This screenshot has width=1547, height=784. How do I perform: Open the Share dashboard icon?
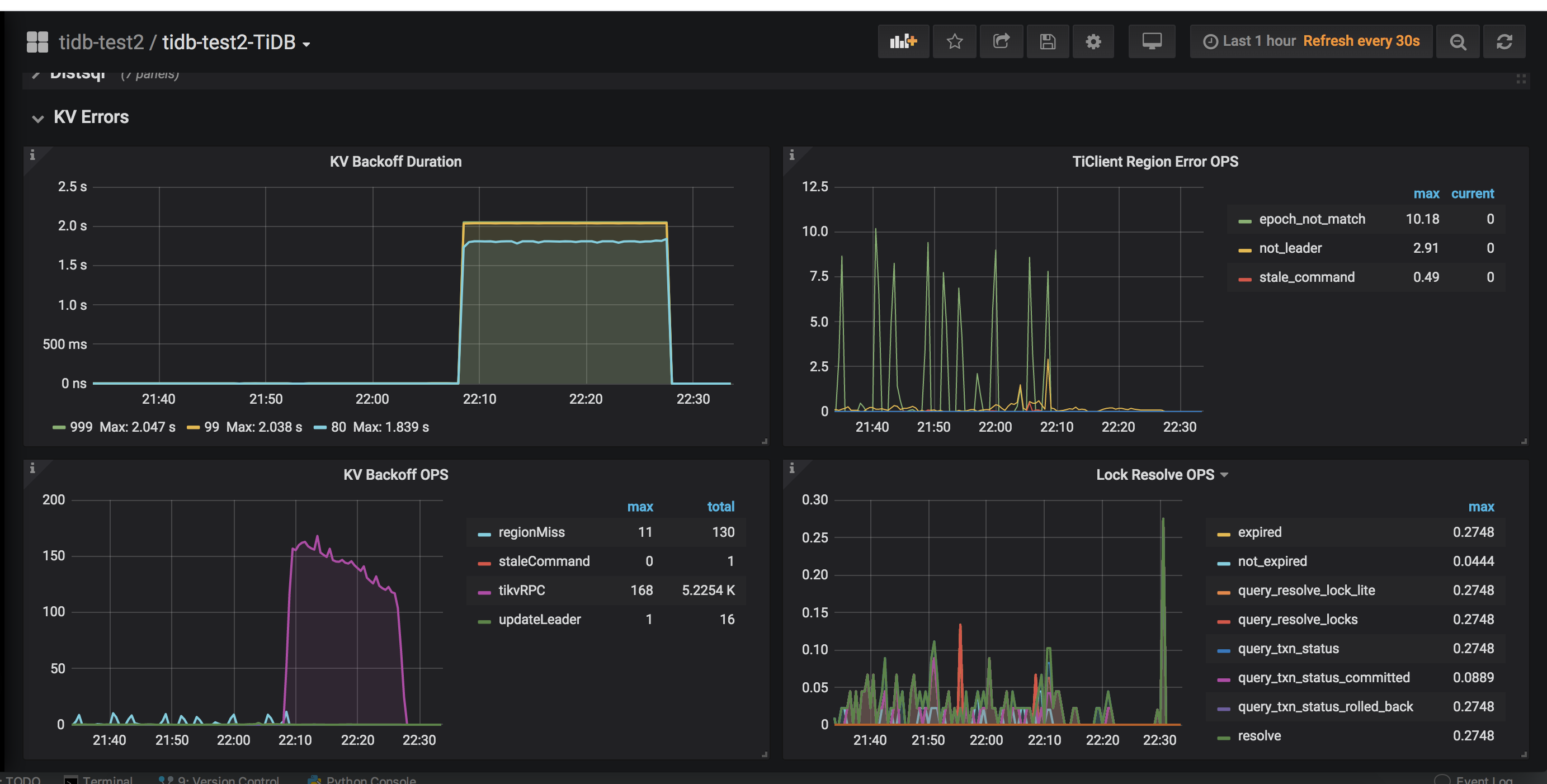[x=1001, y=41]
